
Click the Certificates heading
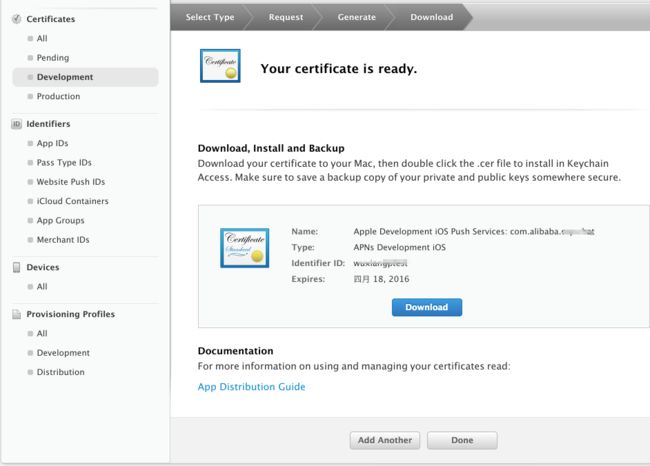tap(51, 19)
